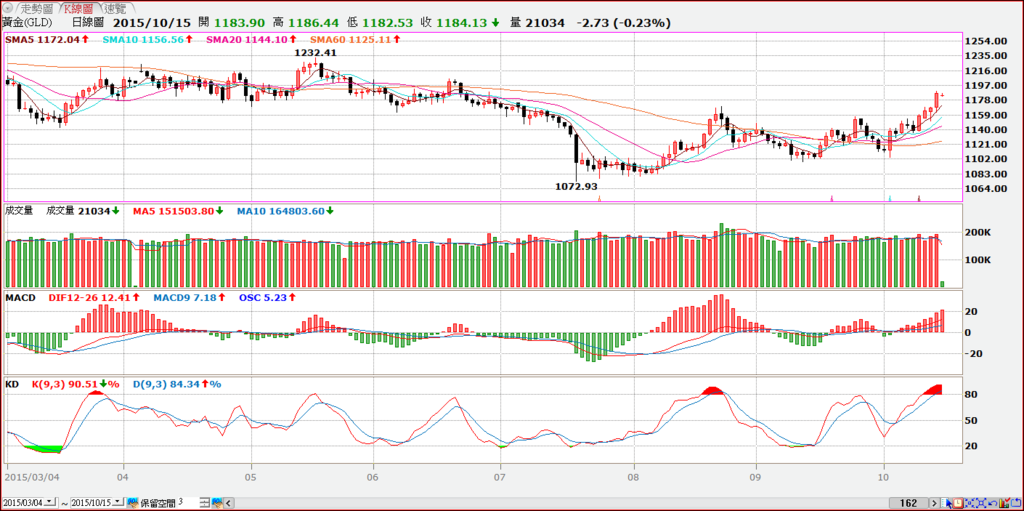
Task: Click the blue export share icon
Action: point(1016,503)
